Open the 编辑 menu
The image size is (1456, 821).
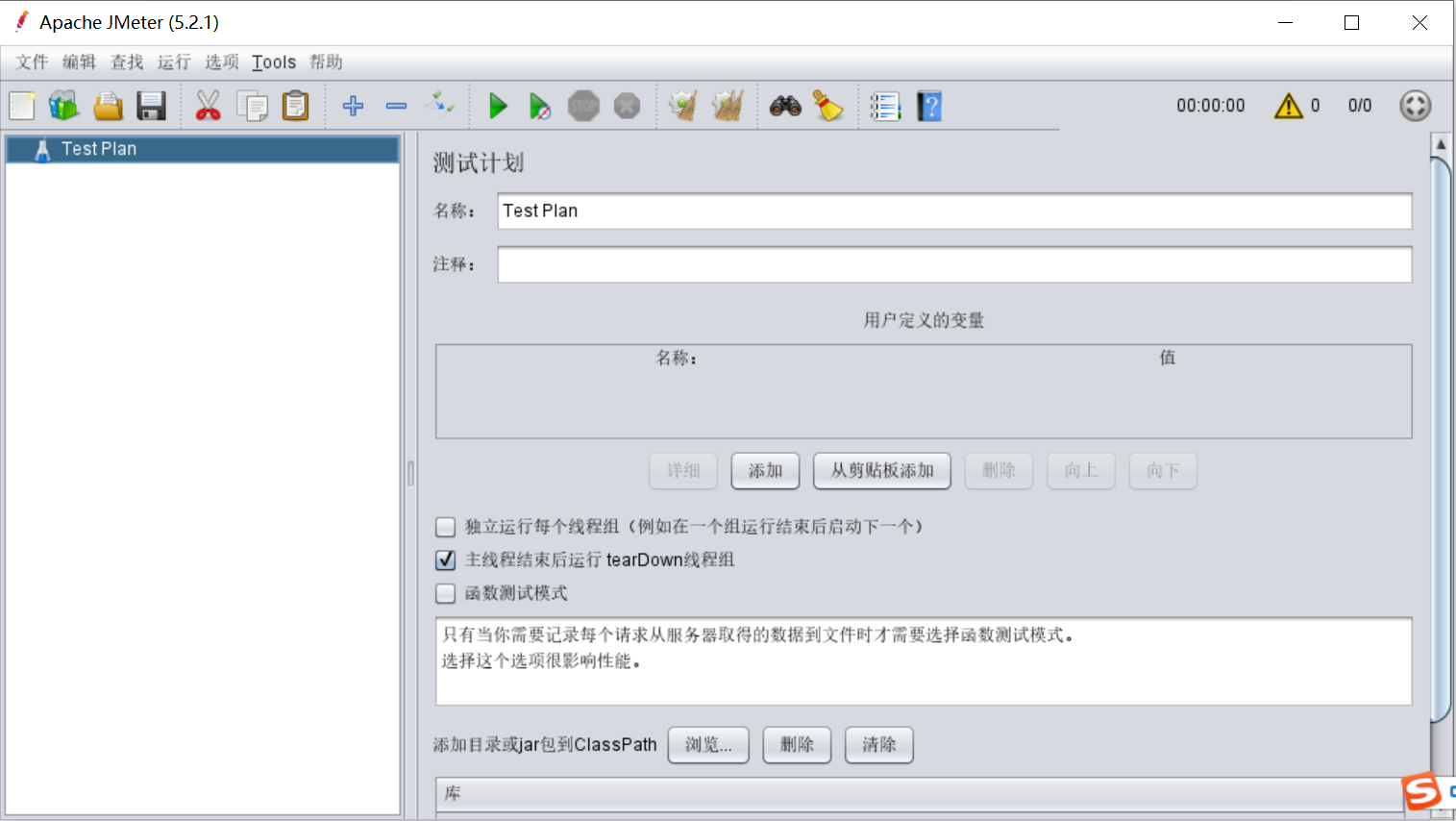tap(79, 62)
